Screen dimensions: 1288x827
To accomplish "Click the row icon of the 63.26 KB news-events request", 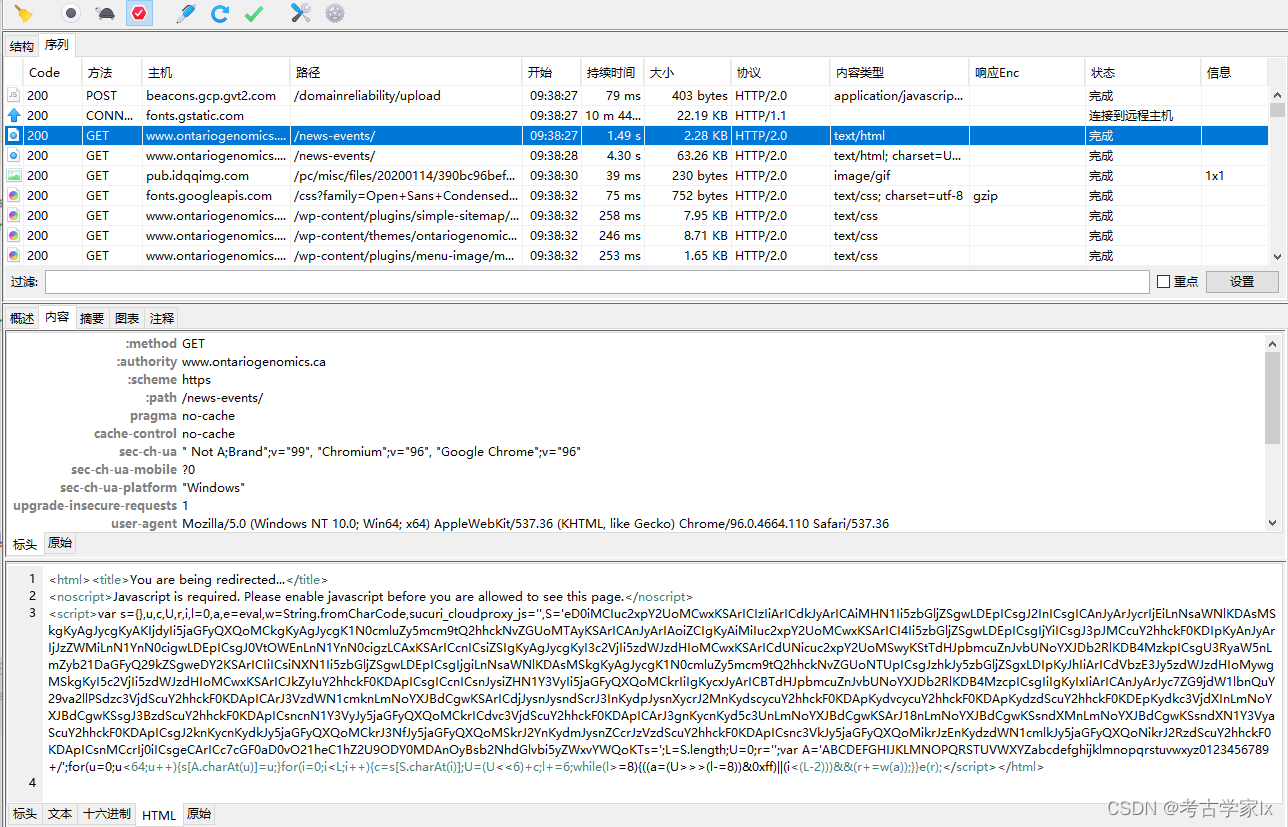I will (13, 155).
